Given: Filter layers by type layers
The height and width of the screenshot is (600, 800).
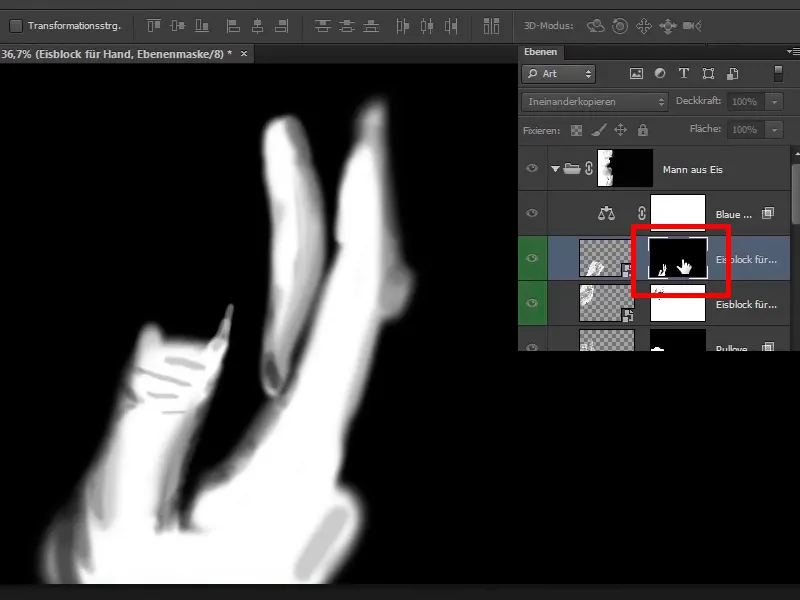Looking at the screenshot, I should [x=684, y=73].
